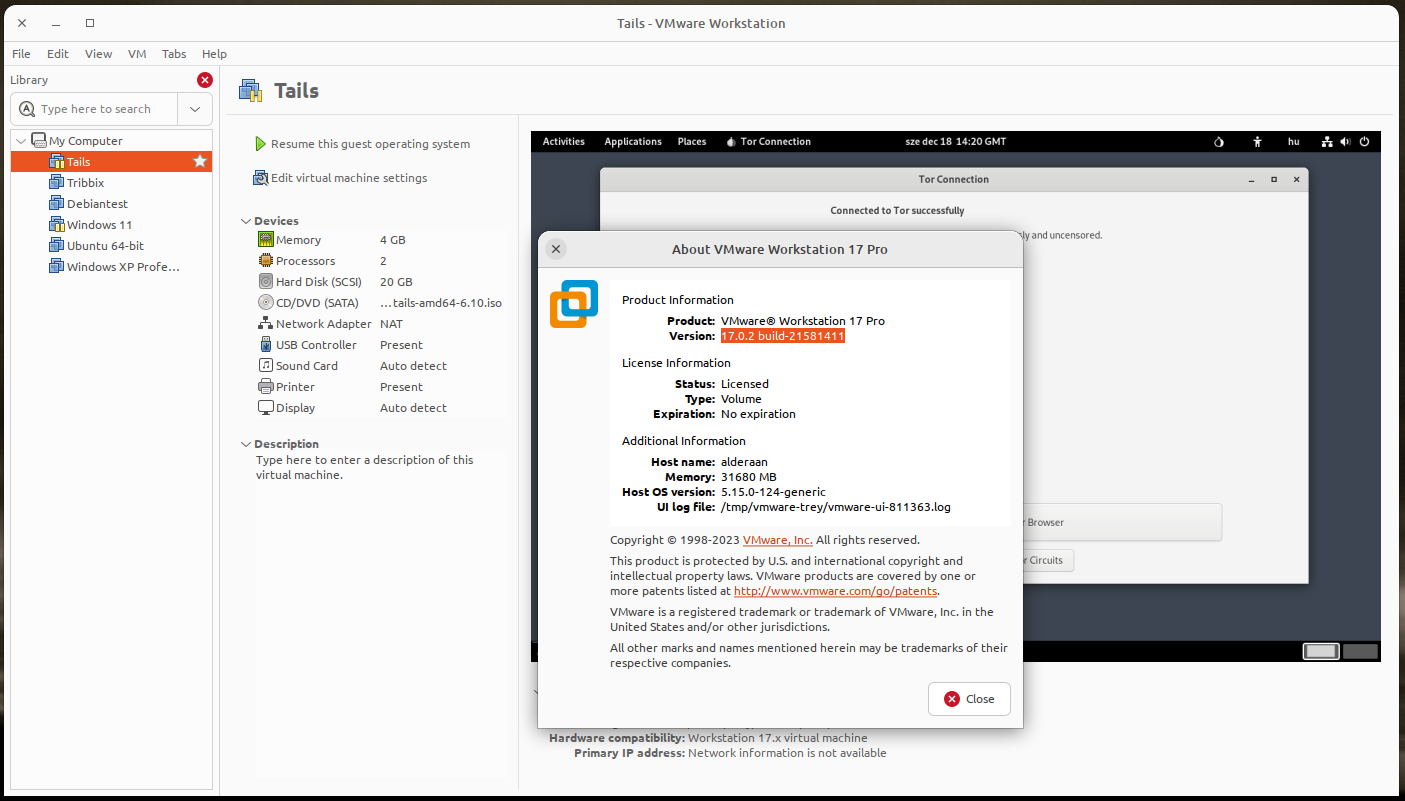1405x801 pixels.
Task: Click Places in the Tails guest bar
Action: coord(692,142)
